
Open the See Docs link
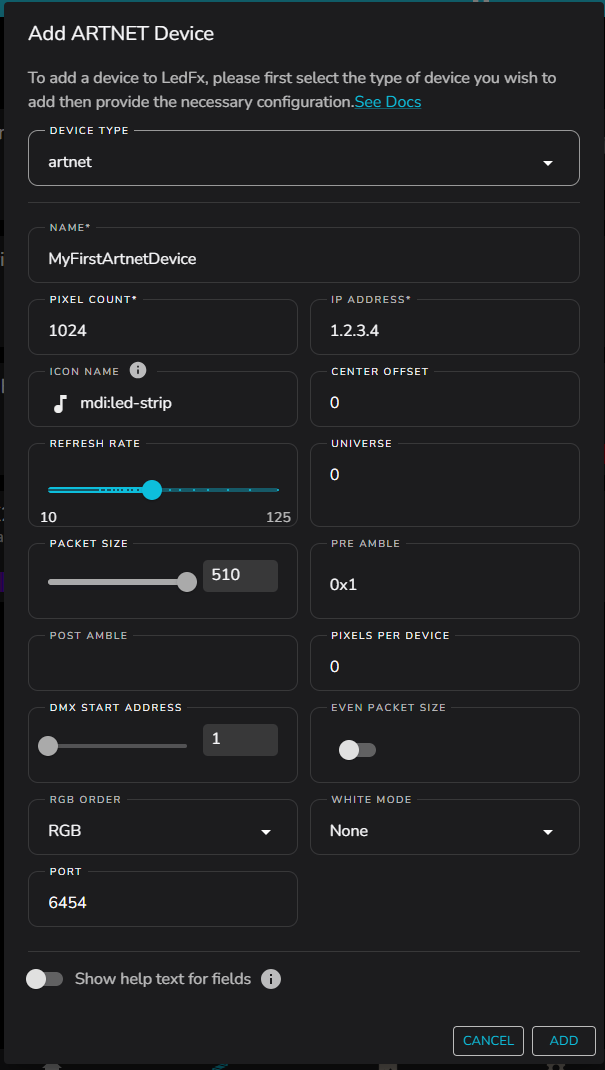pos(387,102)
